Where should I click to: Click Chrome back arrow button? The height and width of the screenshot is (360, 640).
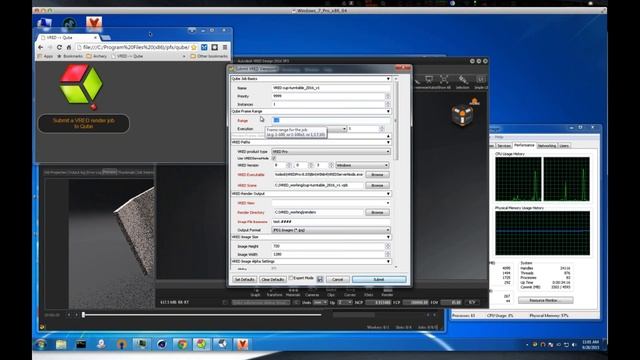click(x=40, y=47)
